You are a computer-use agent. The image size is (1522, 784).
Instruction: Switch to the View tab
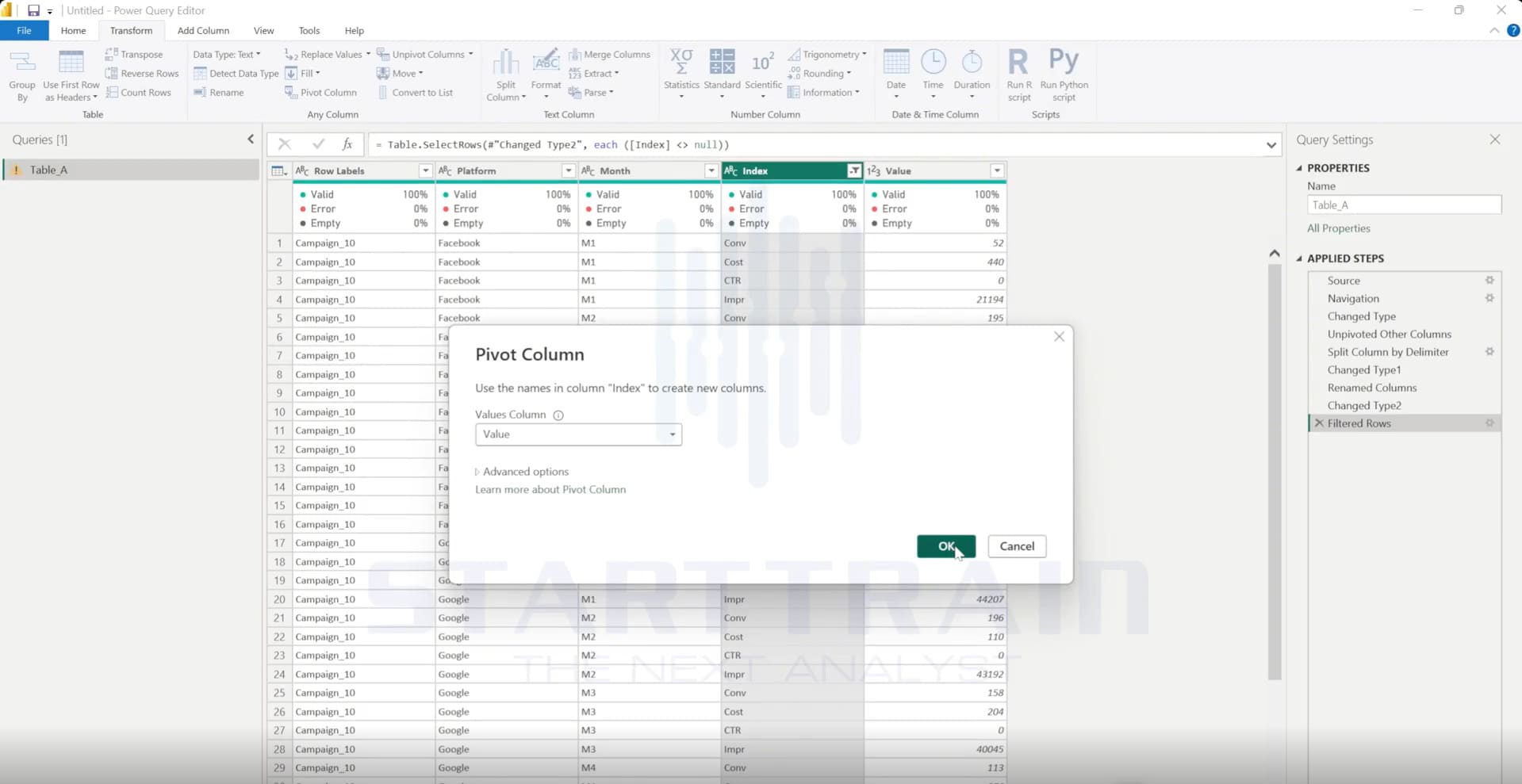pyautogui.click(x=263, y=30)
